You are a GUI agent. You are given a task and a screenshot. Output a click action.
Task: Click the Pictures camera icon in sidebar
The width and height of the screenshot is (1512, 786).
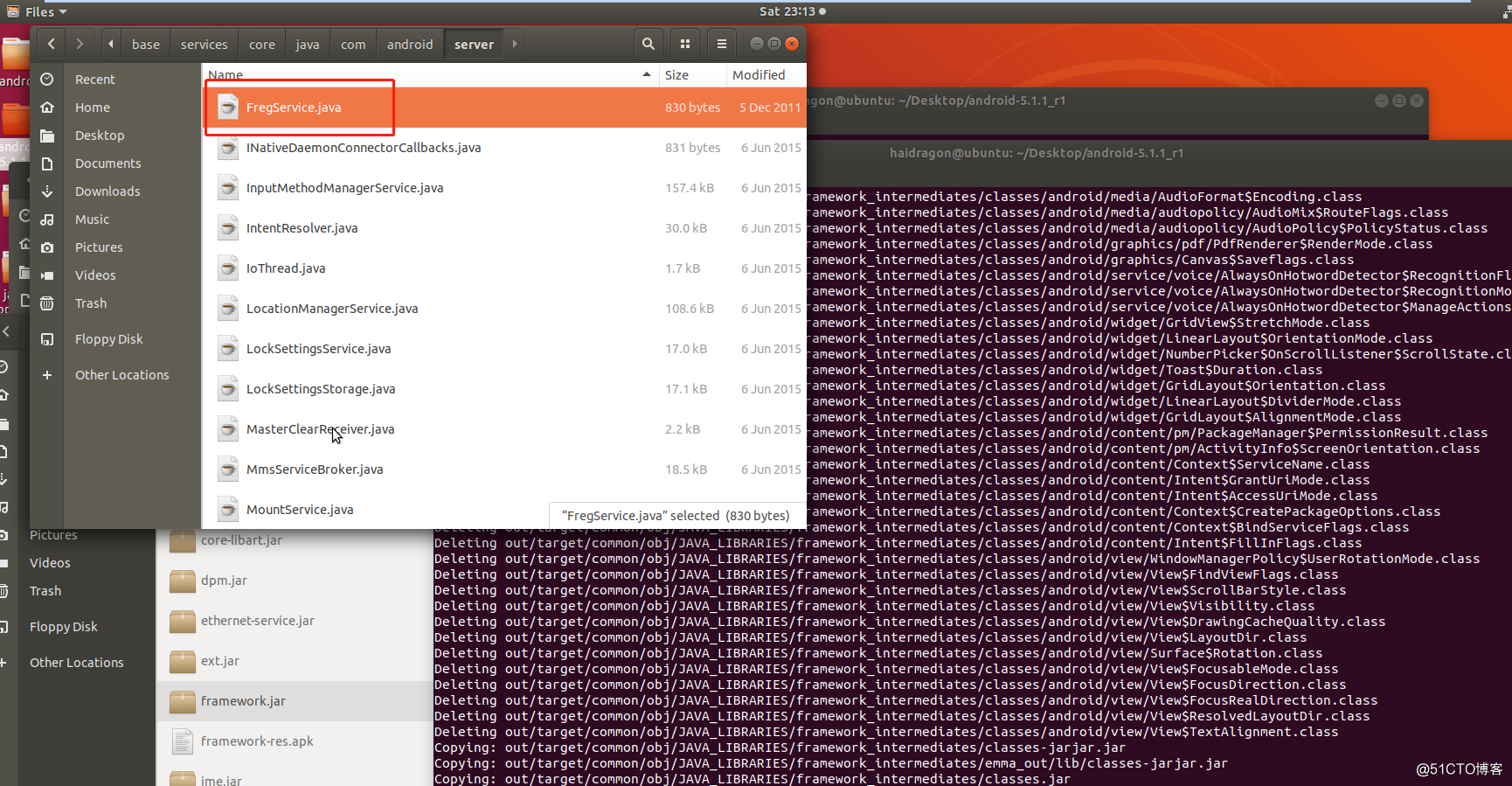[47, 247]
